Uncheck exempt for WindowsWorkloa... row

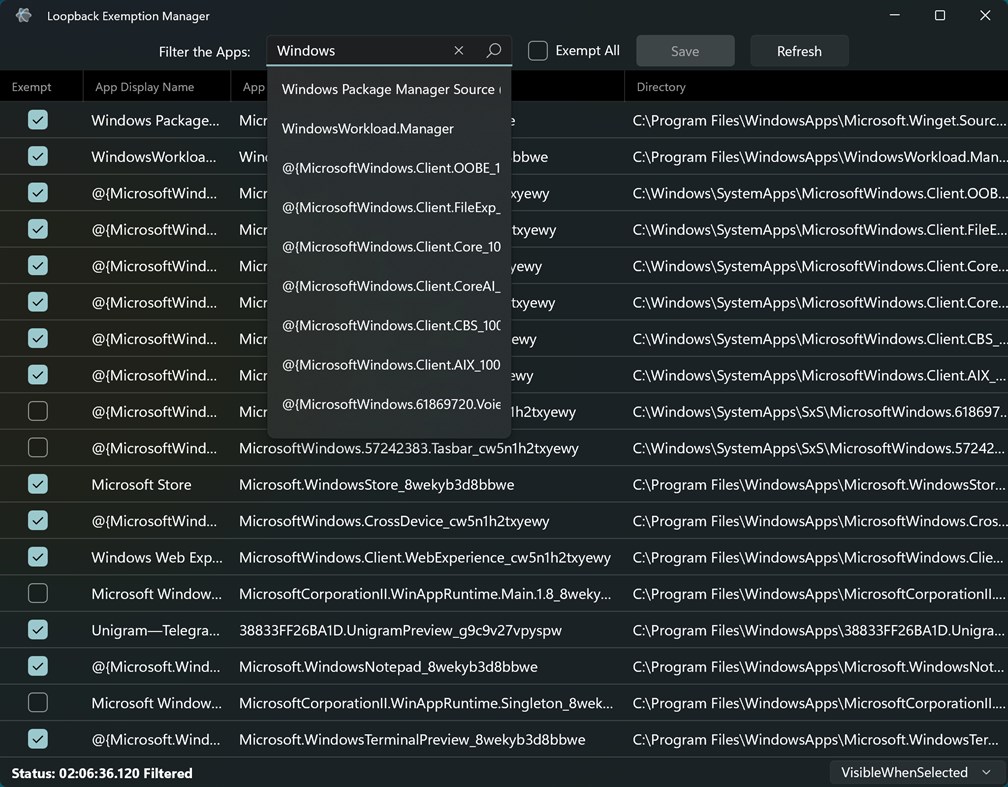pos(38,156)
